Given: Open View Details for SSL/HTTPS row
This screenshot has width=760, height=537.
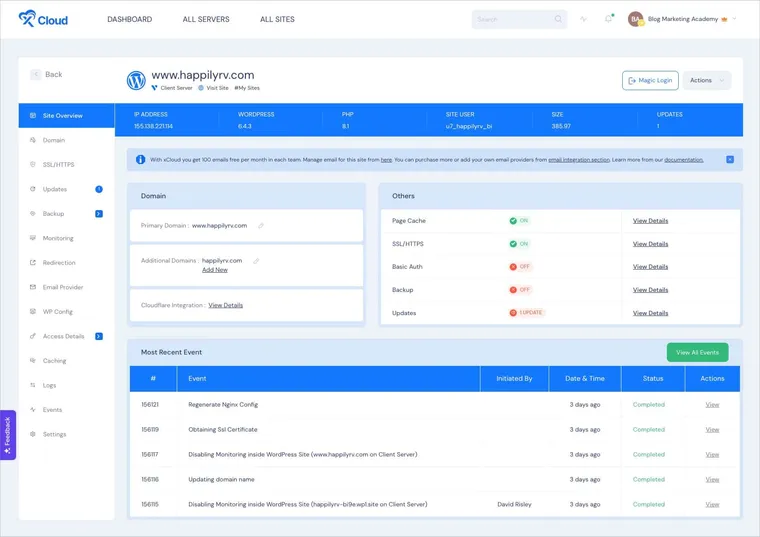Looking at the screenshot, I should click(x=650, y=244).
